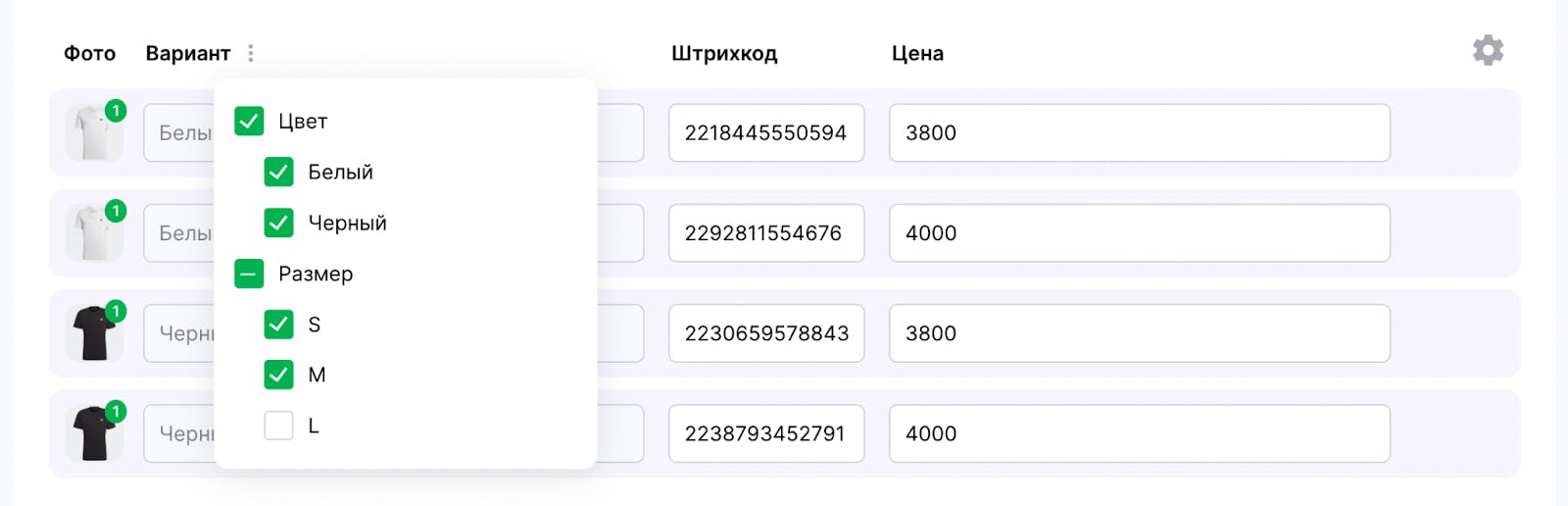Click the Штрихкод column header
1568x506 pixels.
click(724, 54)
